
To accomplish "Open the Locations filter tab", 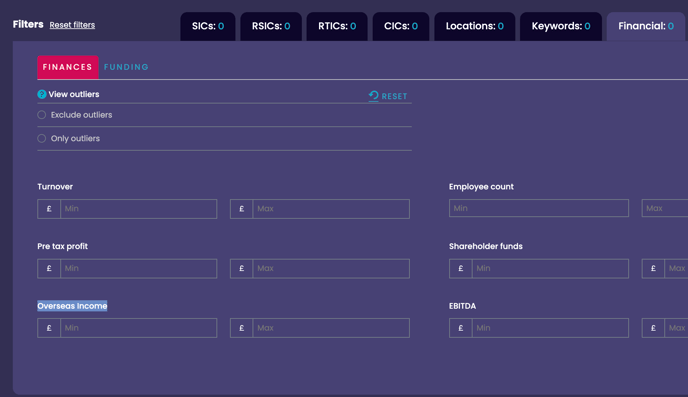I will click(475, 26).
